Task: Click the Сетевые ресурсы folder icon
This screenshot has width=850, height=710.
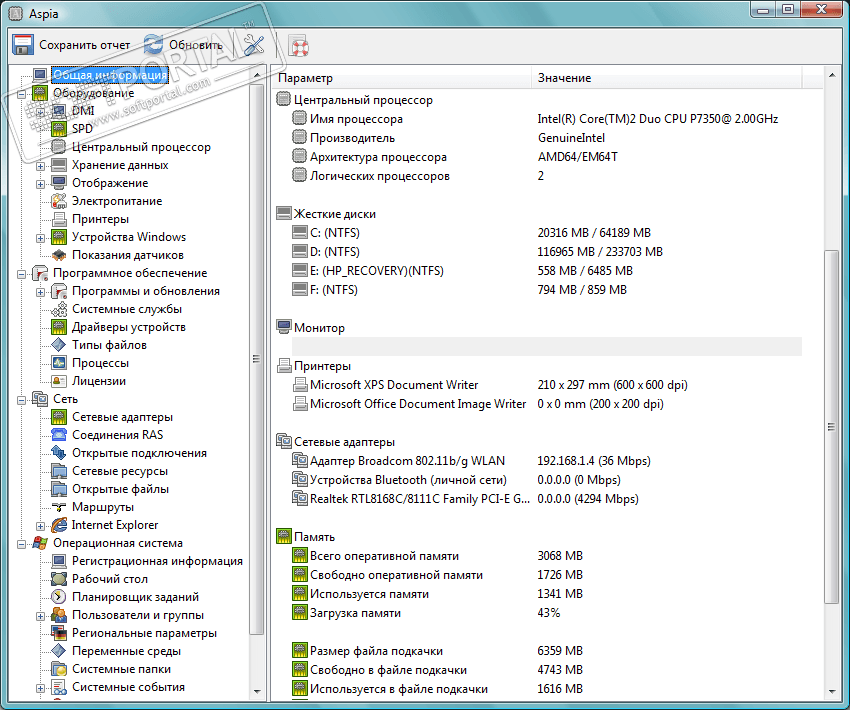Action: [x=59, y=471]
